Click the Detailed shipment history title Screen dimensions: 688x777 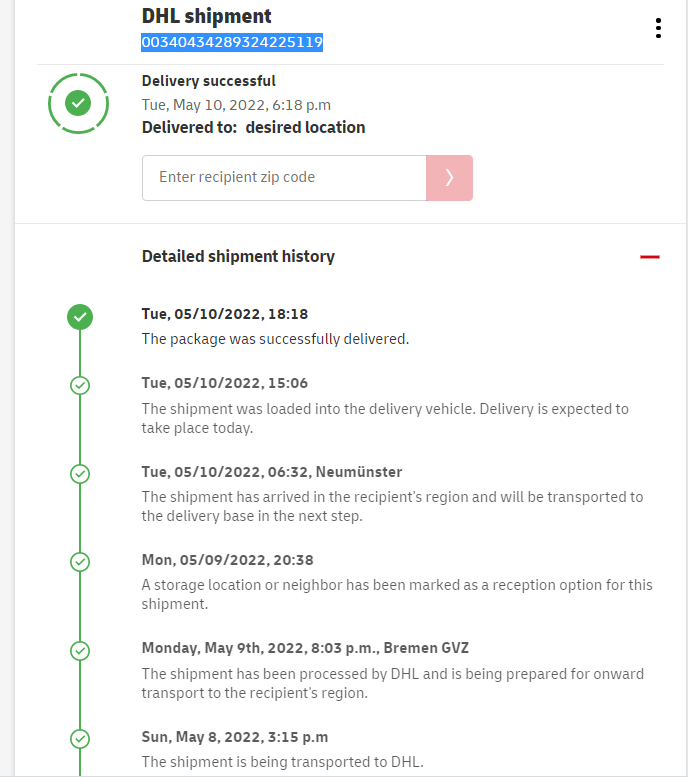238,256
